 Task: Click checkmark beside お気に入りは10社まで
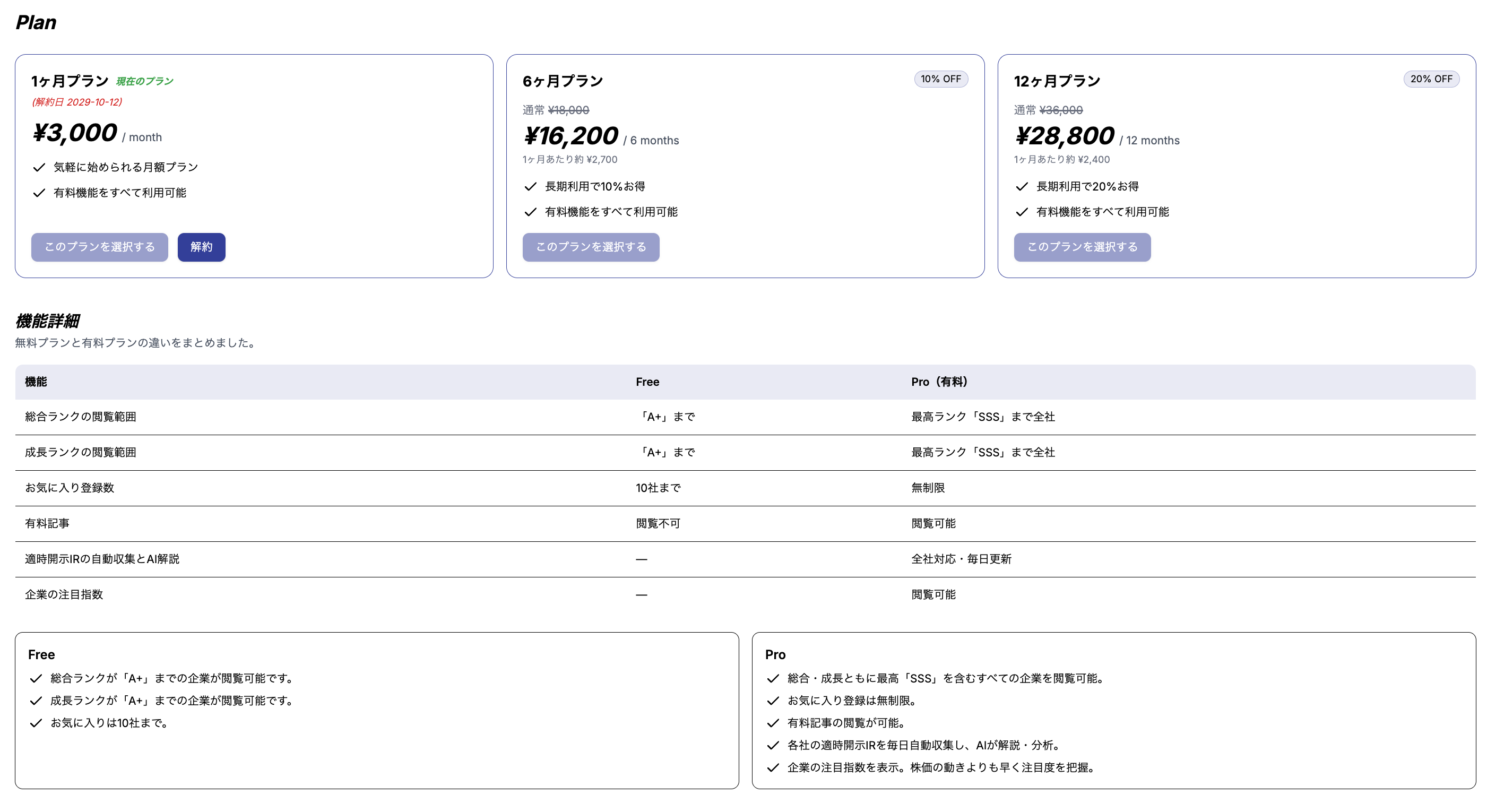pyautogui.click(x=36, y=723)
